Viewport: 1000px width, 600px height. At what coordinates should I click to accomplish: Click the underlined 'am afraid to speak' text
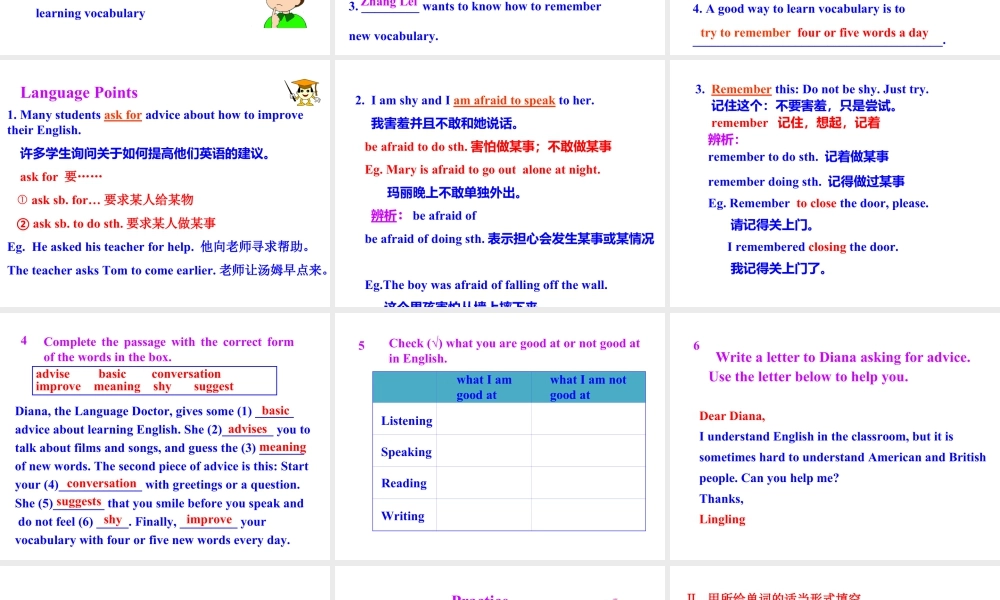[504, 100]
